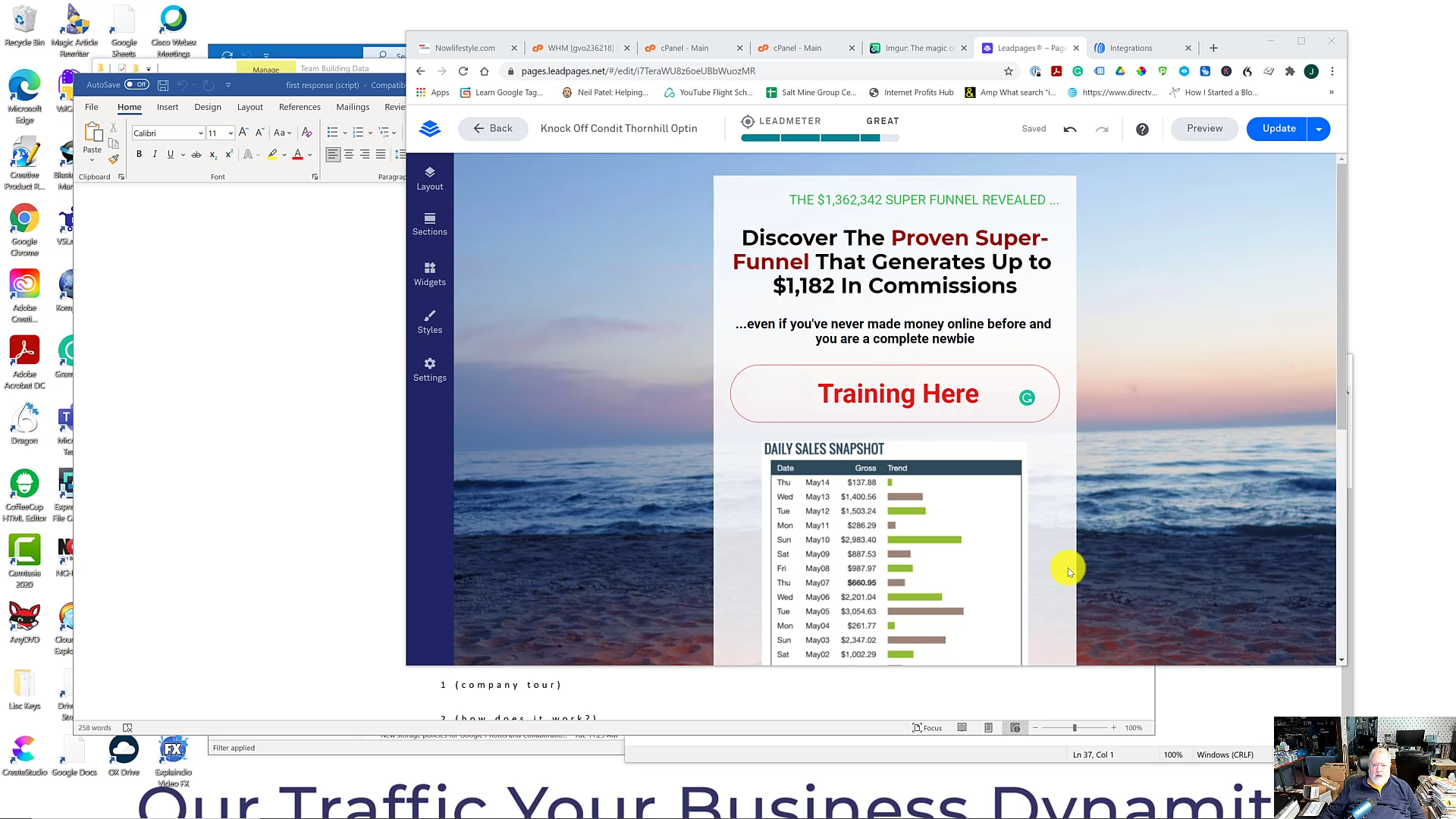Image resolution: width=1456 pixels, height=819 pixels.
Task: Undo the last Leadpages edit
Action: 1070,129
